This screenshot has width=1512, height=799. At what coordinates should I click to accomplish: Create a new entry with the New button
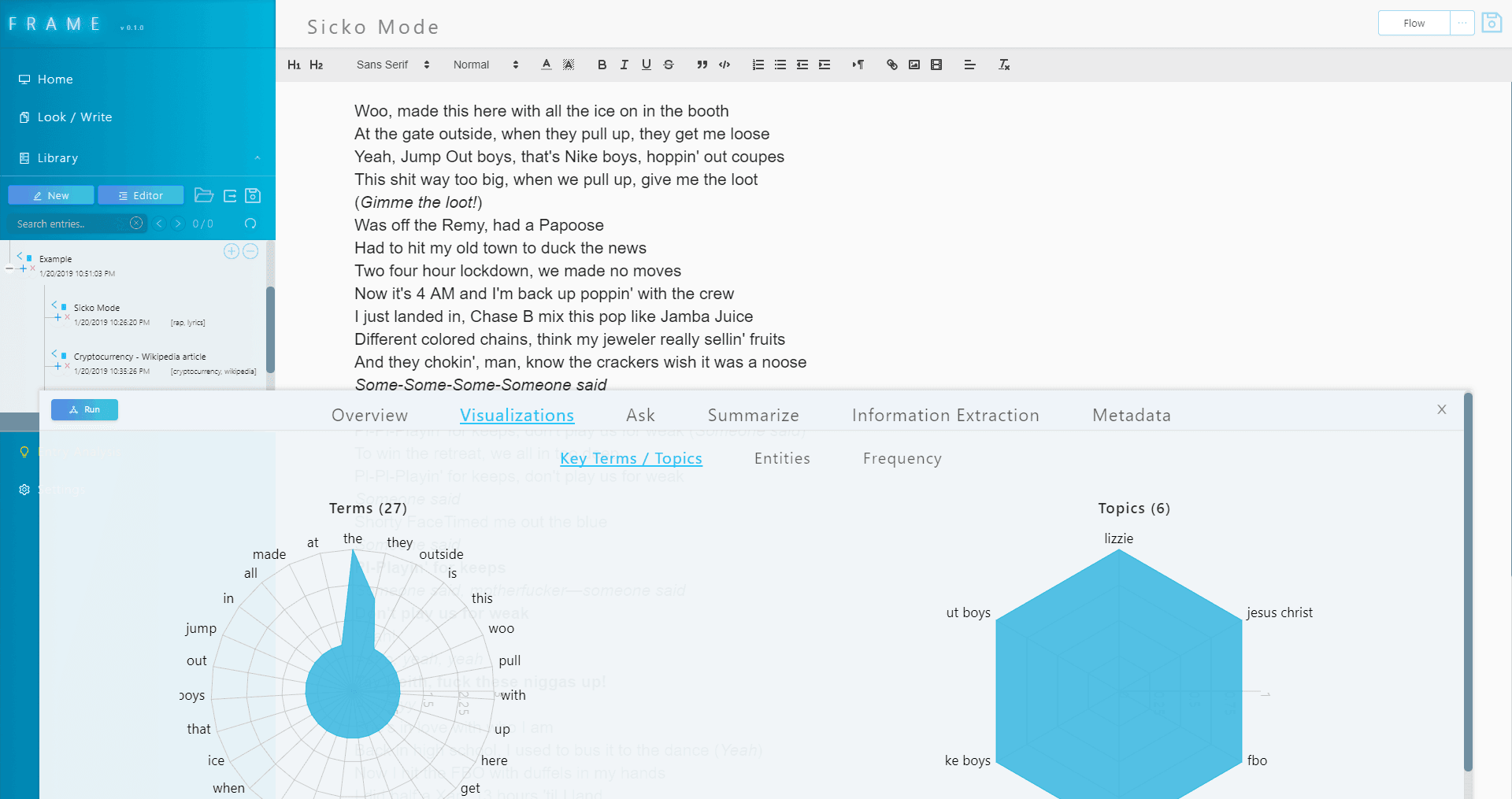51,195
